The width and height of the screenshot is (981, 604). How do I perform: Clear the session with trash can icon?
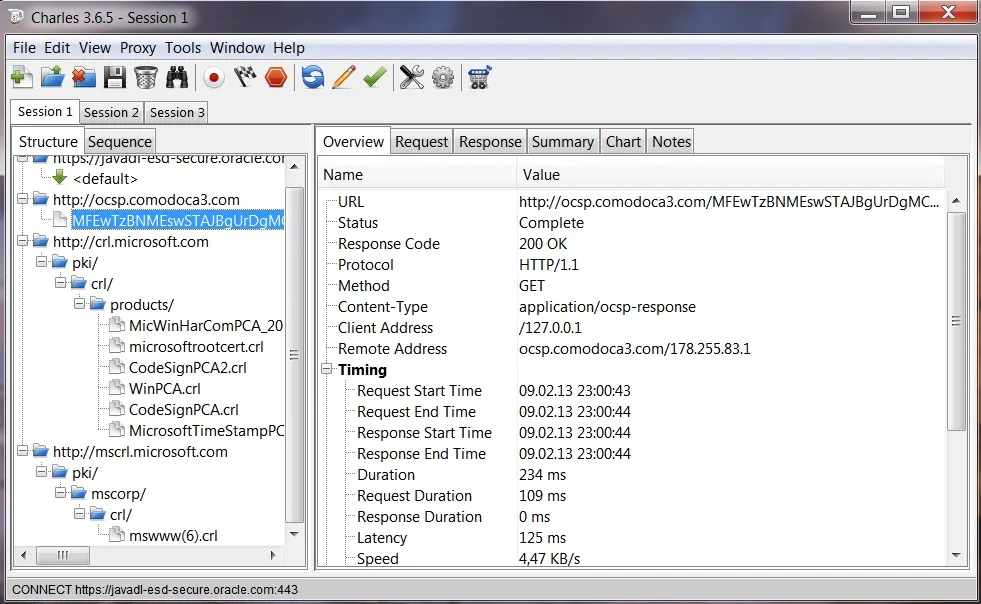(x=146, y=78)
